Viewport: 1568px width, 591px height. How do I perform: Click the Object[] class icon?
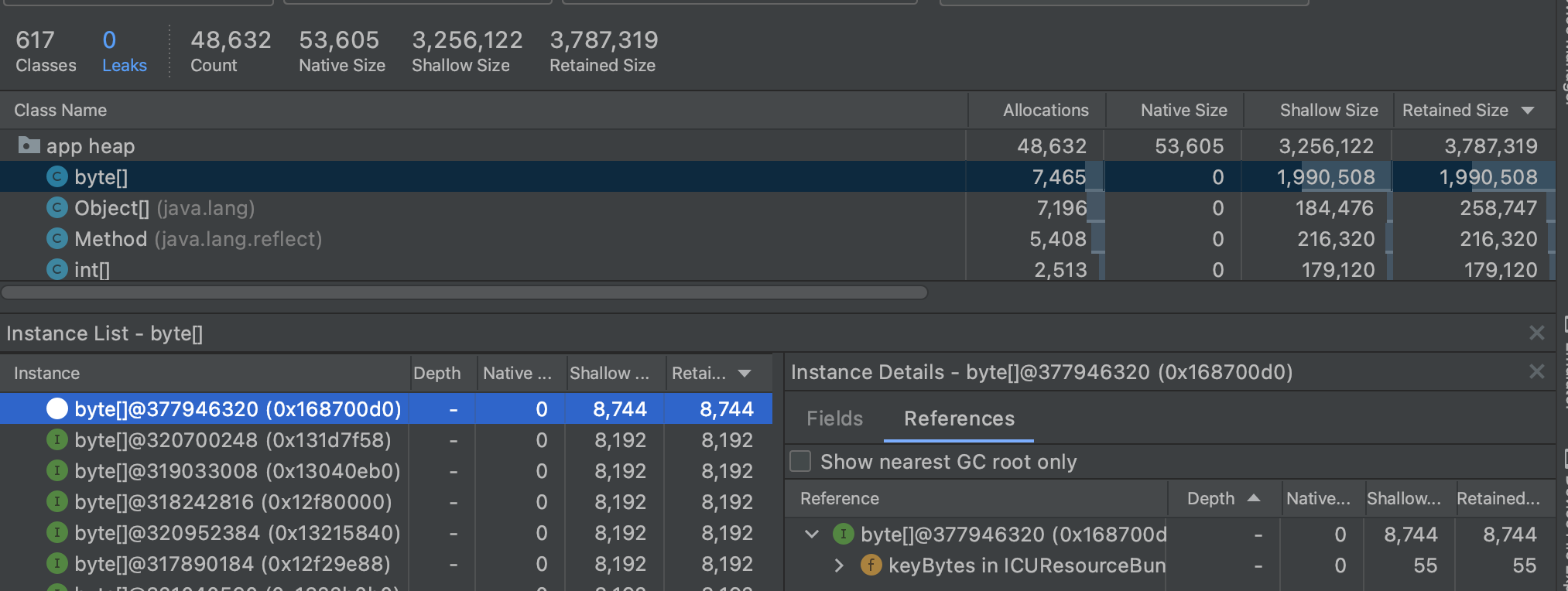pos(56,208)
